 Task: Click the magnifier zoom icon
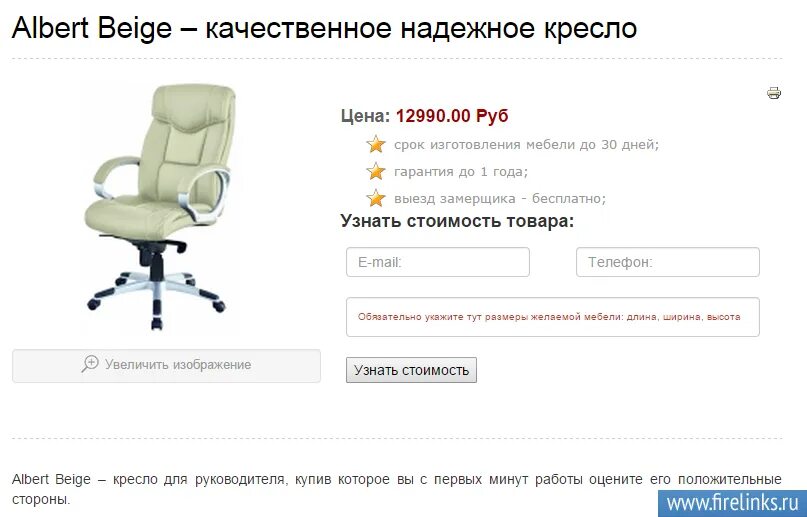pos(90,364)
